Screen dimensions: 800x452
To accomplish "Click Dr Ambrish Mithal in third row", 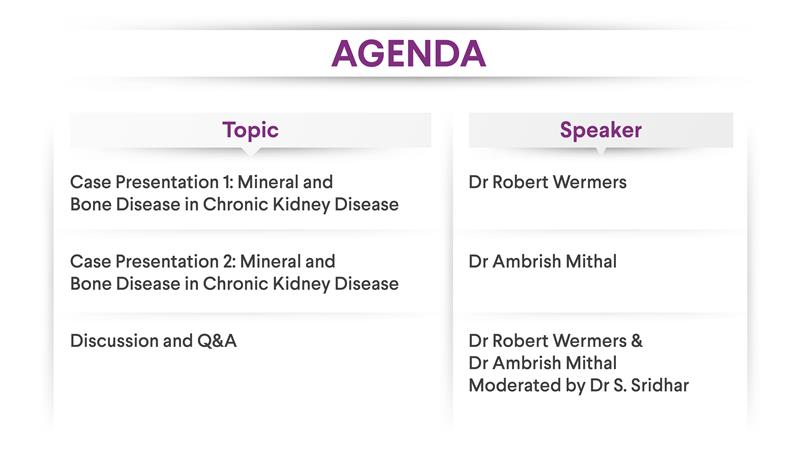I will click(542, 363).
